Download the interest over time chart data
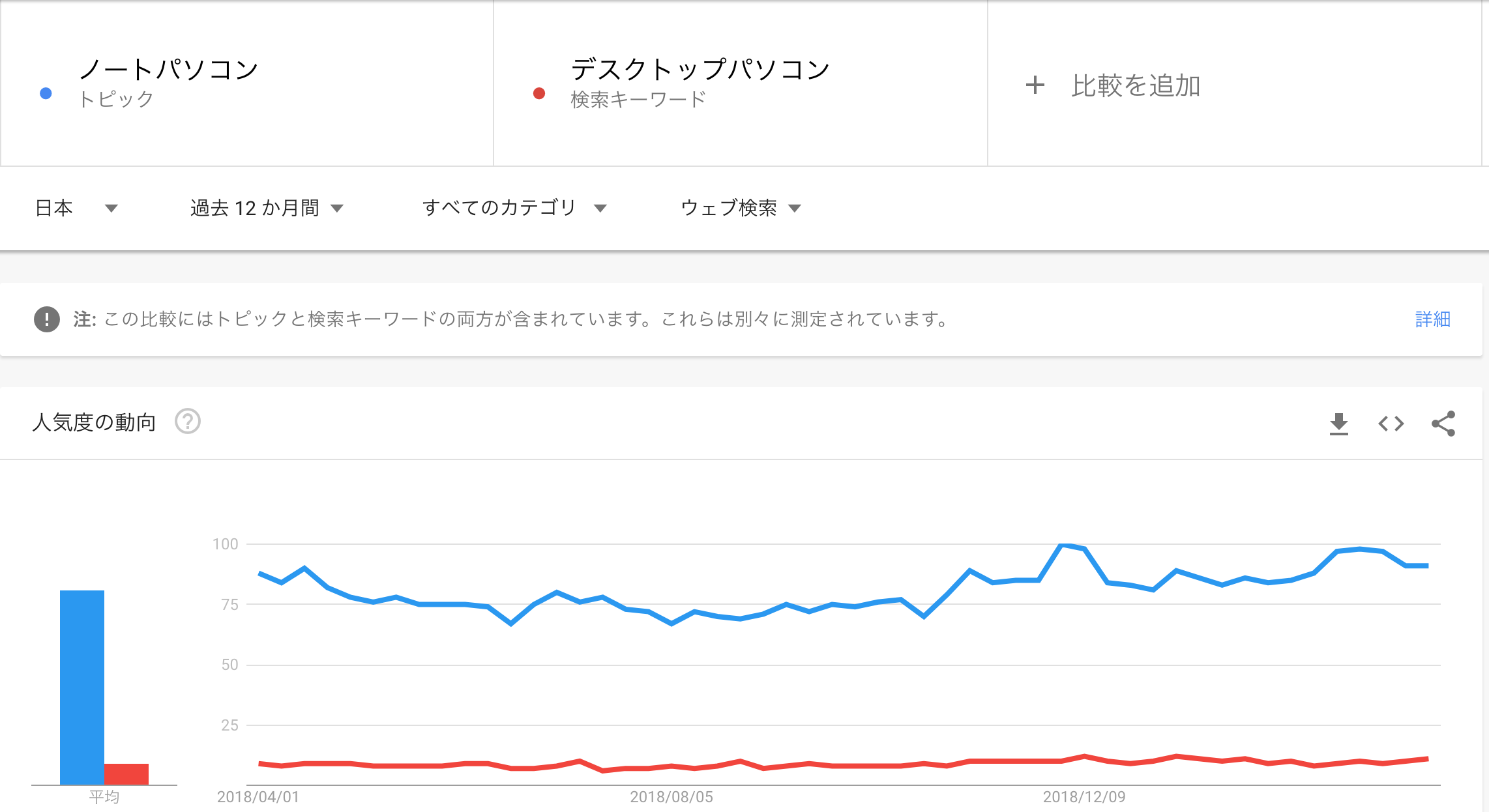 click(x=1338, y=424)
